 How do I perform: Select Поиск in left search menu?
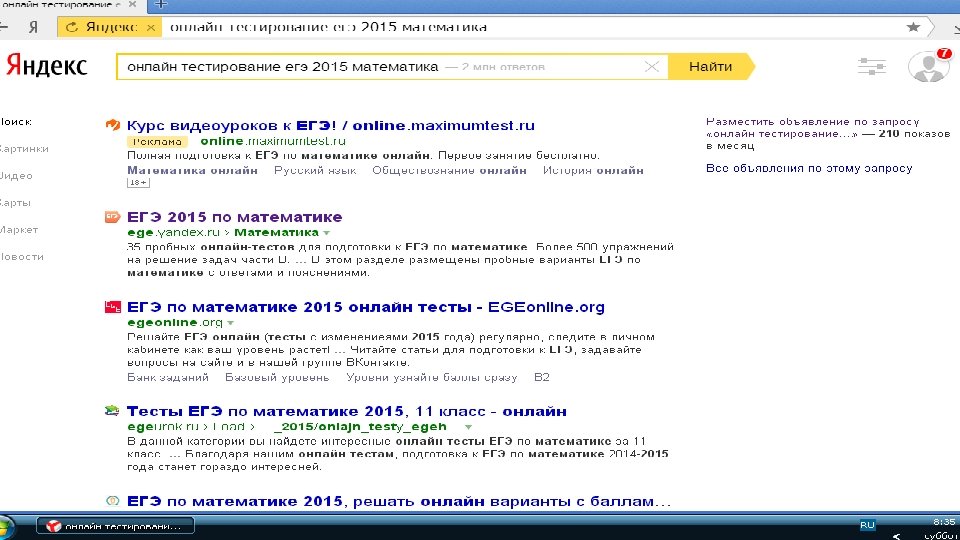point(16,122)
